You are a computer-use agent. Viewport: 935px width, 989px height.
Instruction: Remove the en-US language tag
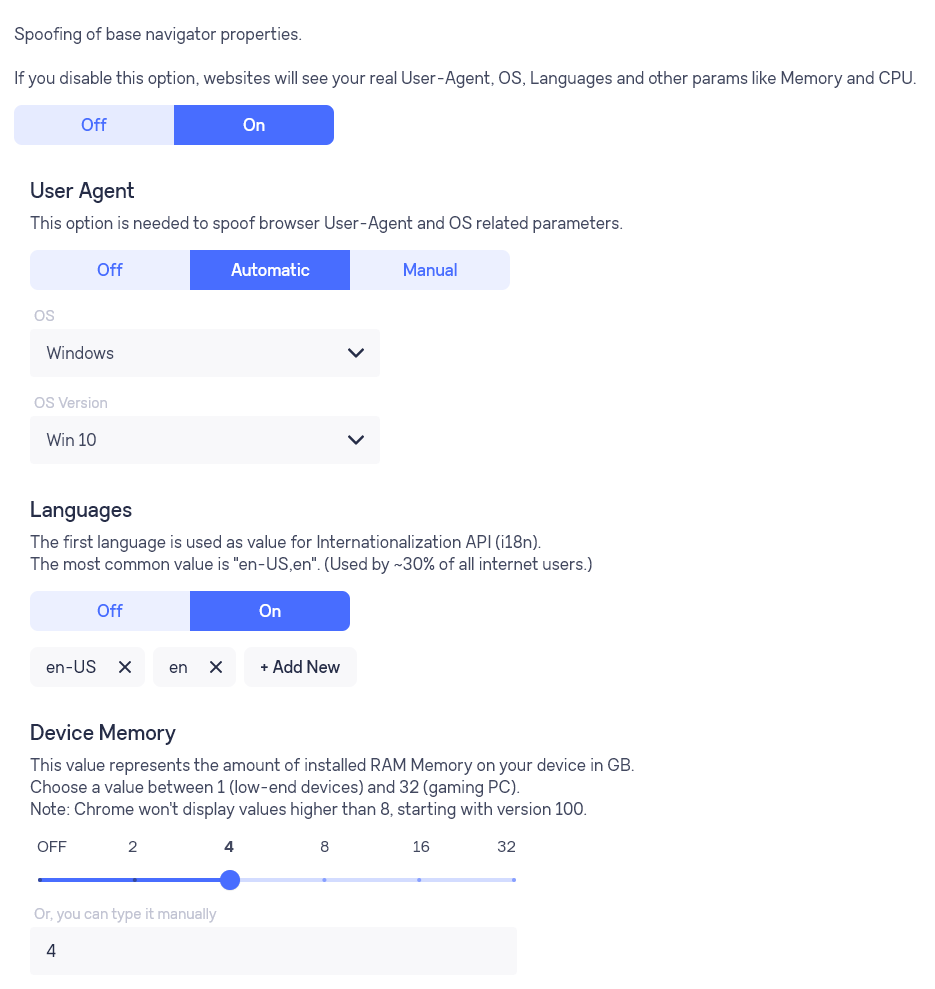tap(125, 667)
